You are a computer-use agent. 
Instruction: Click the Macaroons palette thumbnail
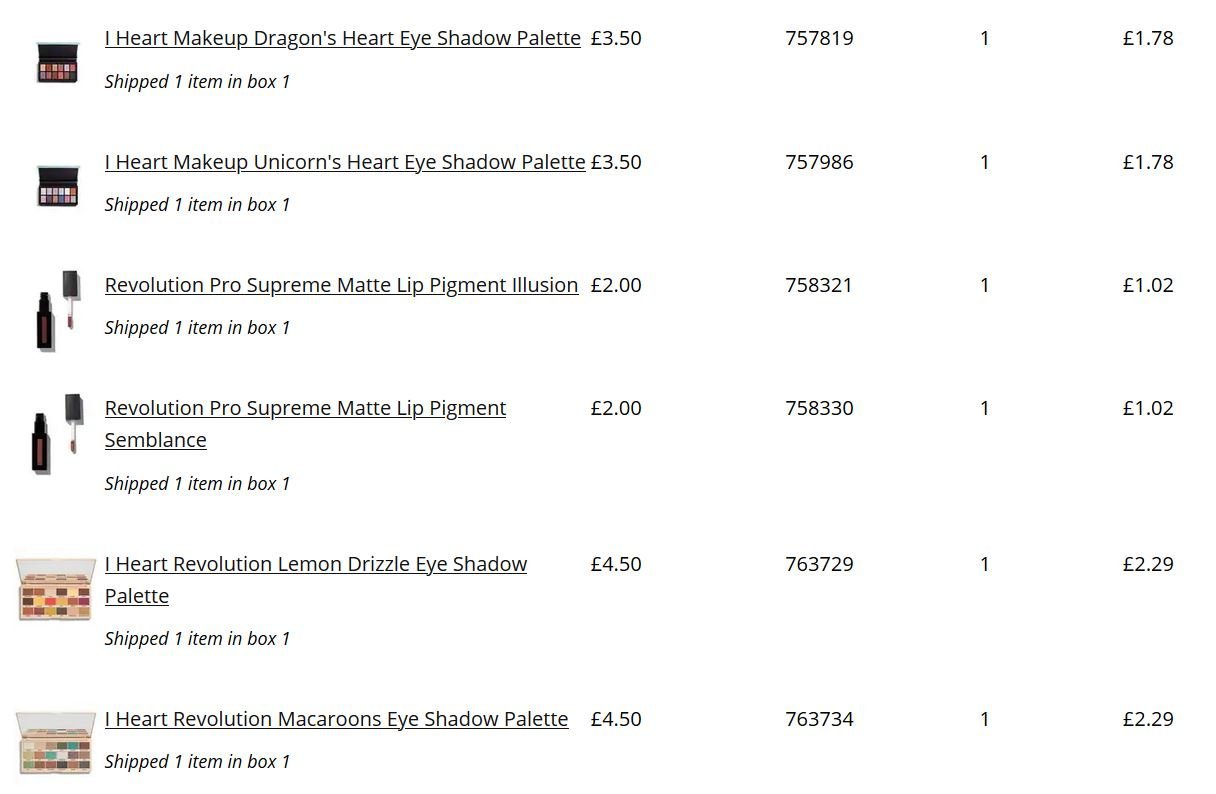tap(56, 743)
